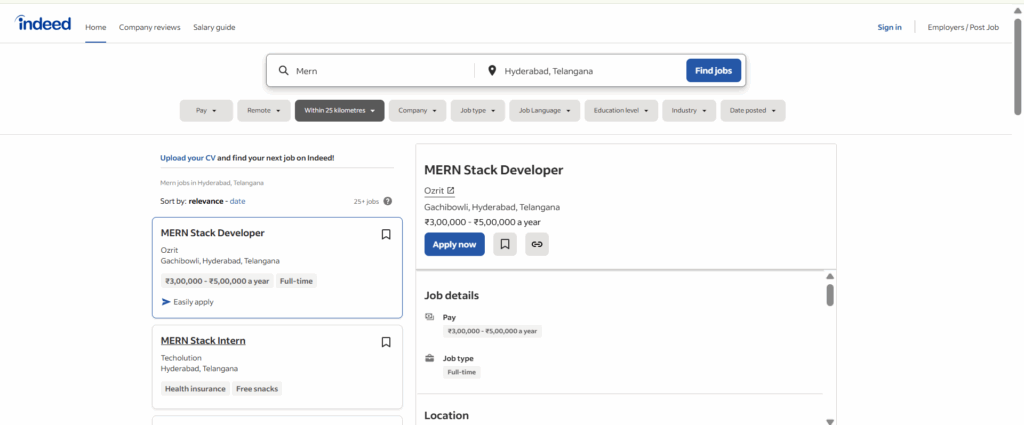
Task: Click the job details panel scrollbar
Action: coord(830,295)
